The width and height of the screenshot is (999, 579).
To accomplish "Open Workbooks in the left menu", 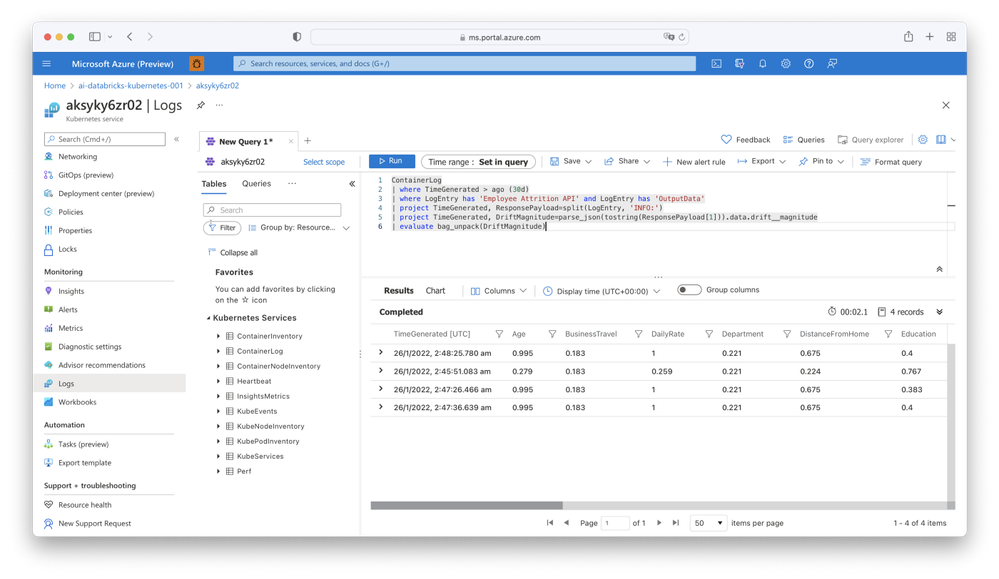I will tap(77, 402).
